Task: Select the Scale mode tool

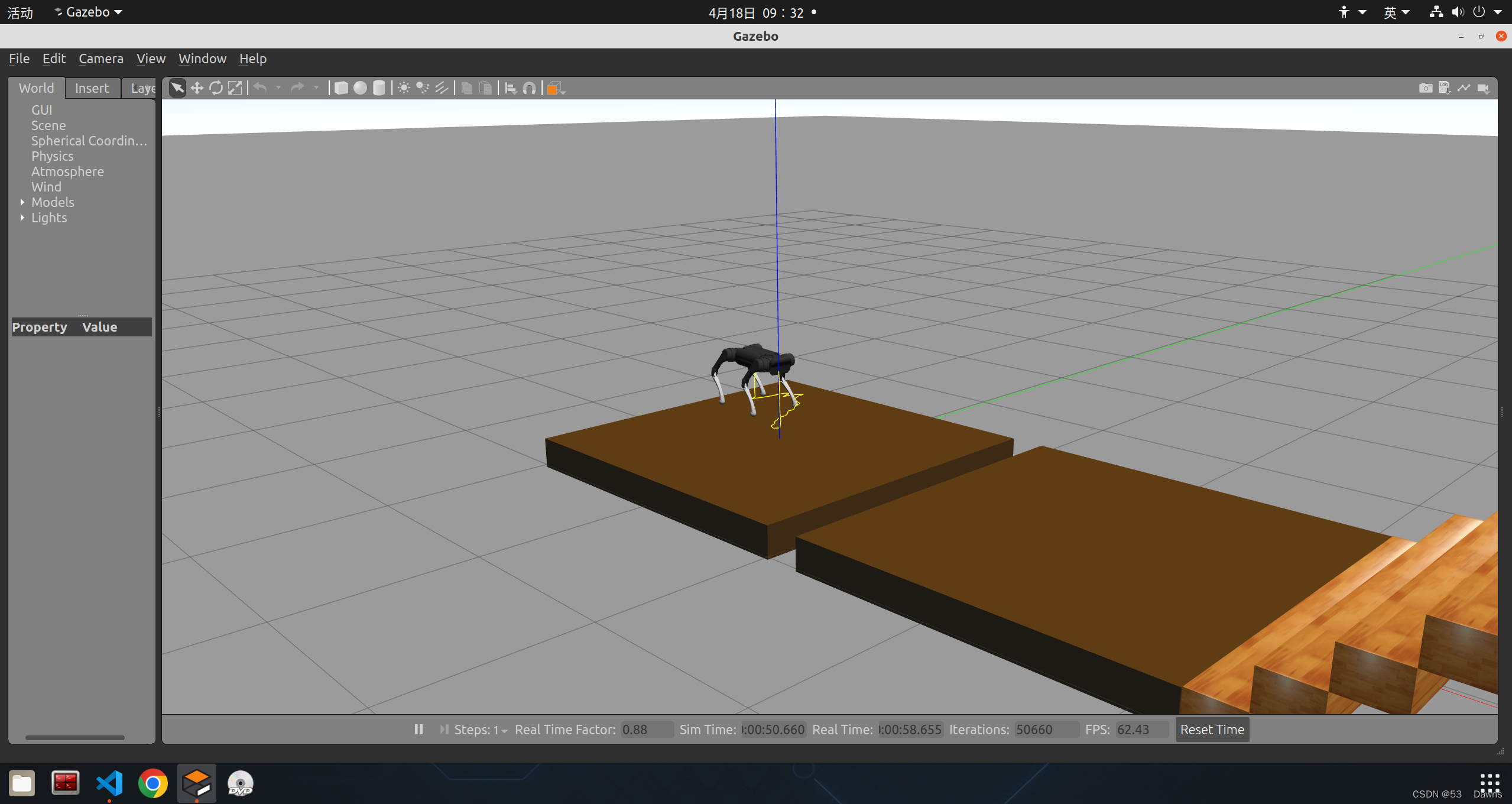Action: 235,88
